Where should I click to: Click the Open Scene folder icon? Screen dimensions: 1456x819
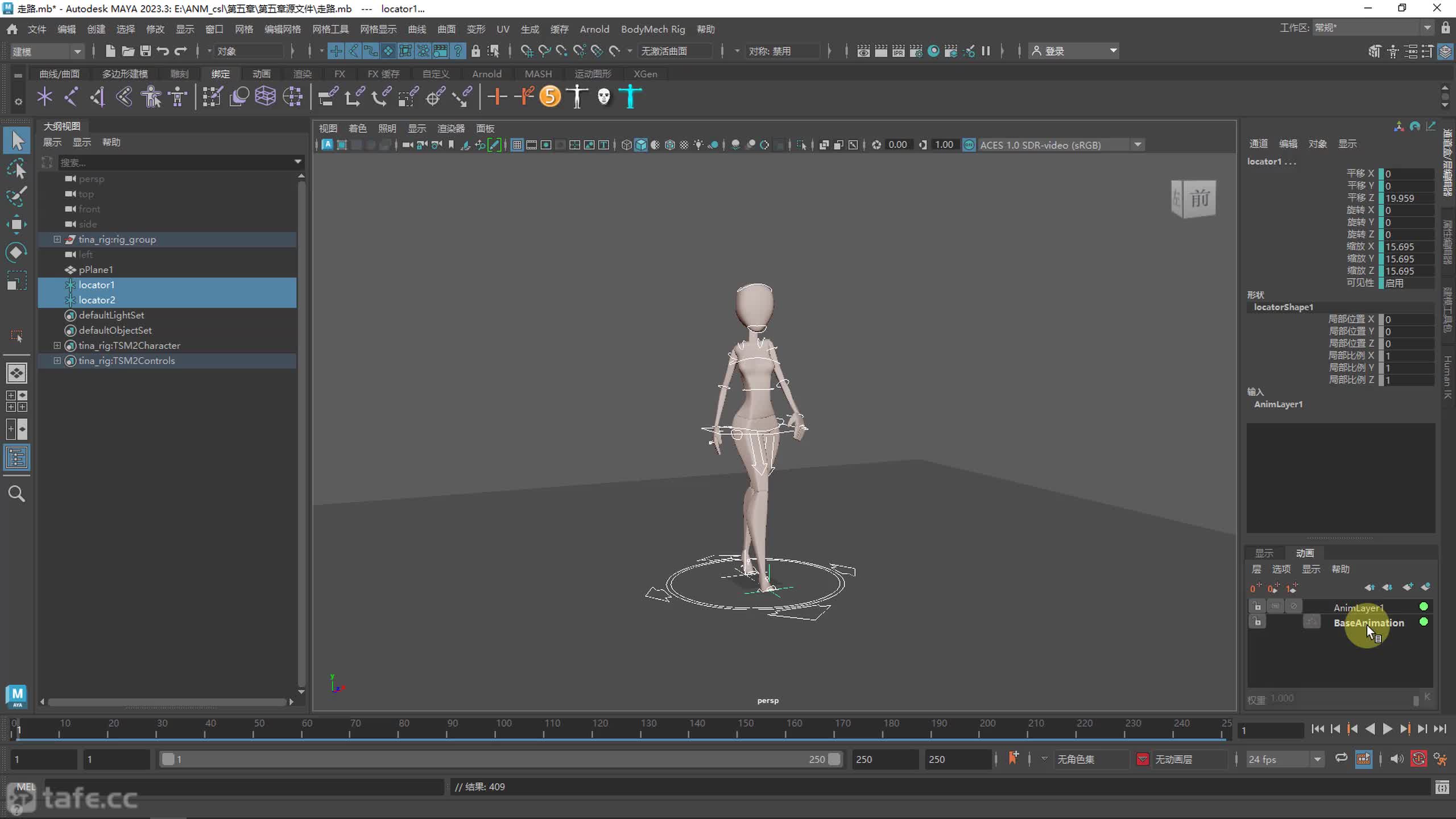128,51
